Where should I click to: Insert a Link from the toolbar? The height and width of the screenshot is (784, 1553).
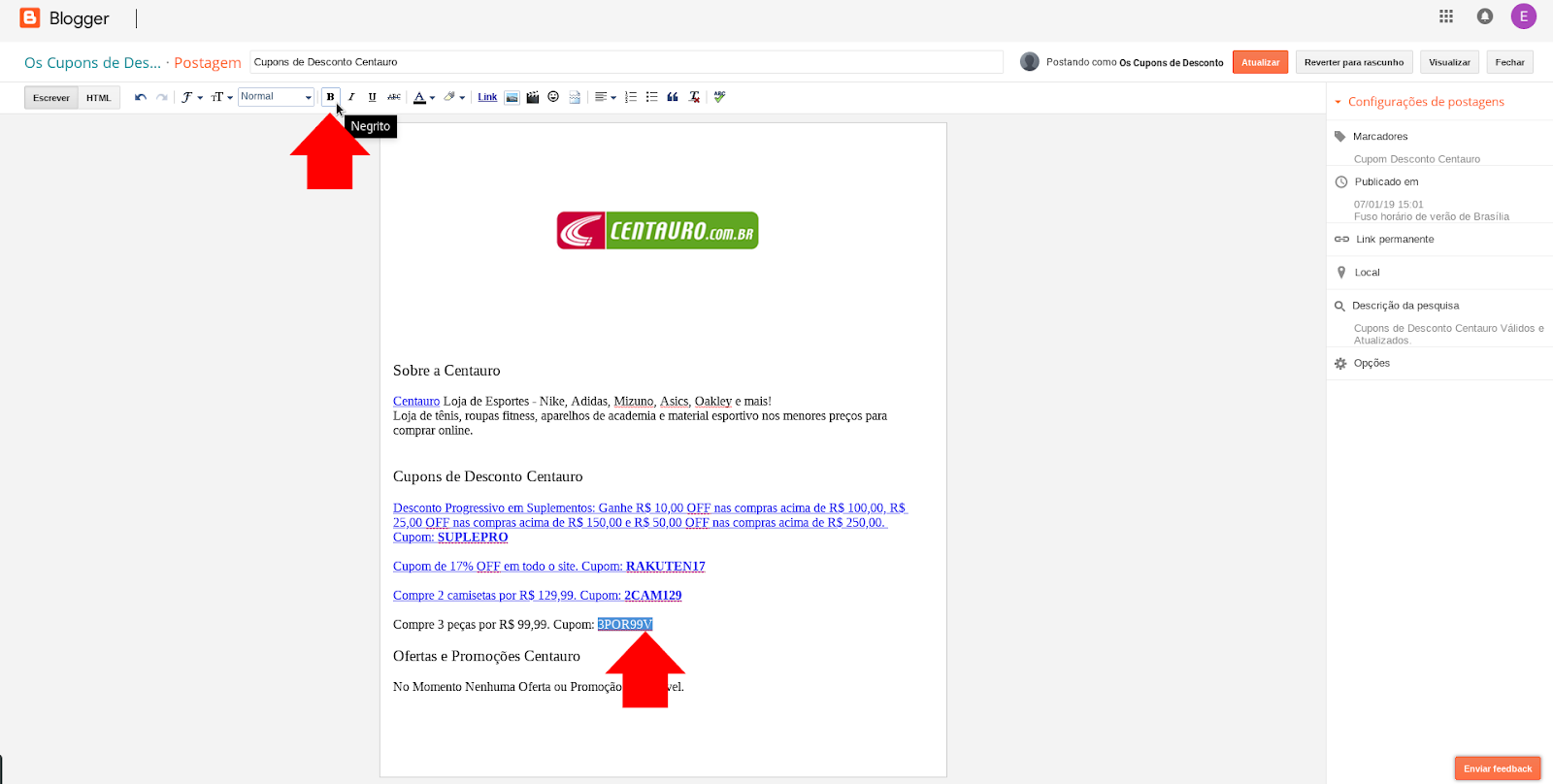pos(487,97)
